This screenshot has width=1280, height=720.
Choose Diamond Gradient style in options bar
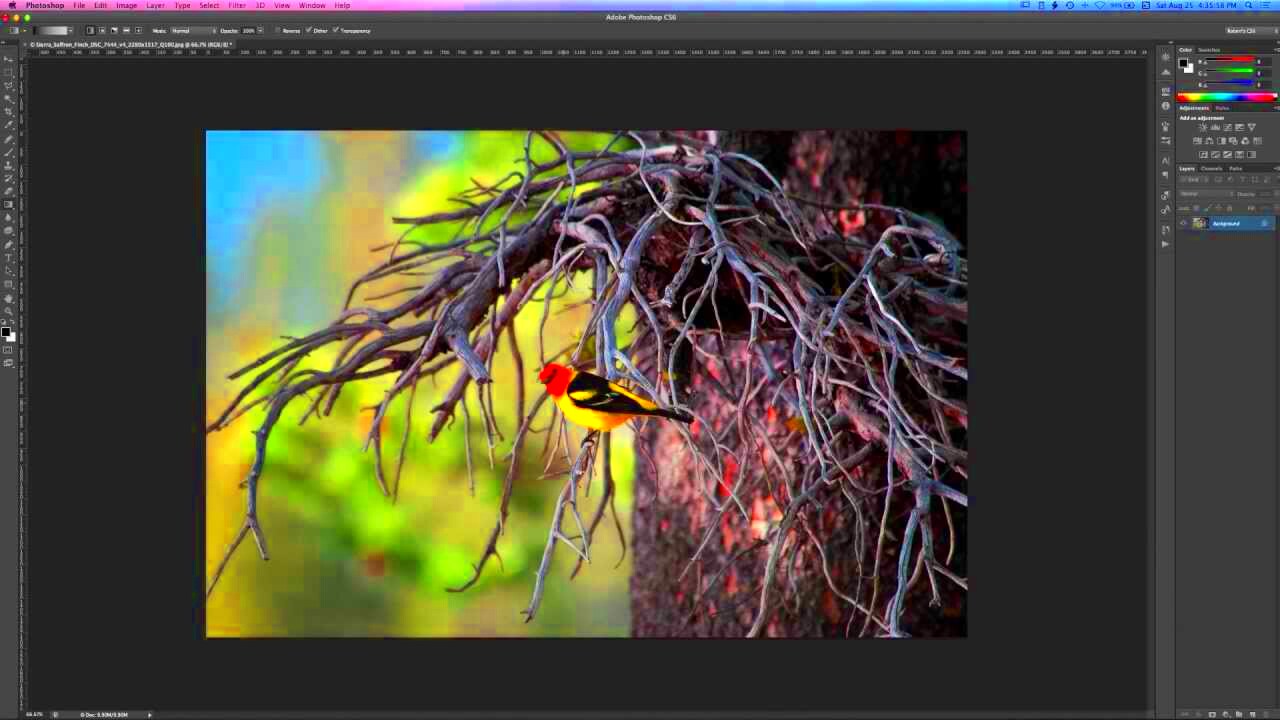138,30
